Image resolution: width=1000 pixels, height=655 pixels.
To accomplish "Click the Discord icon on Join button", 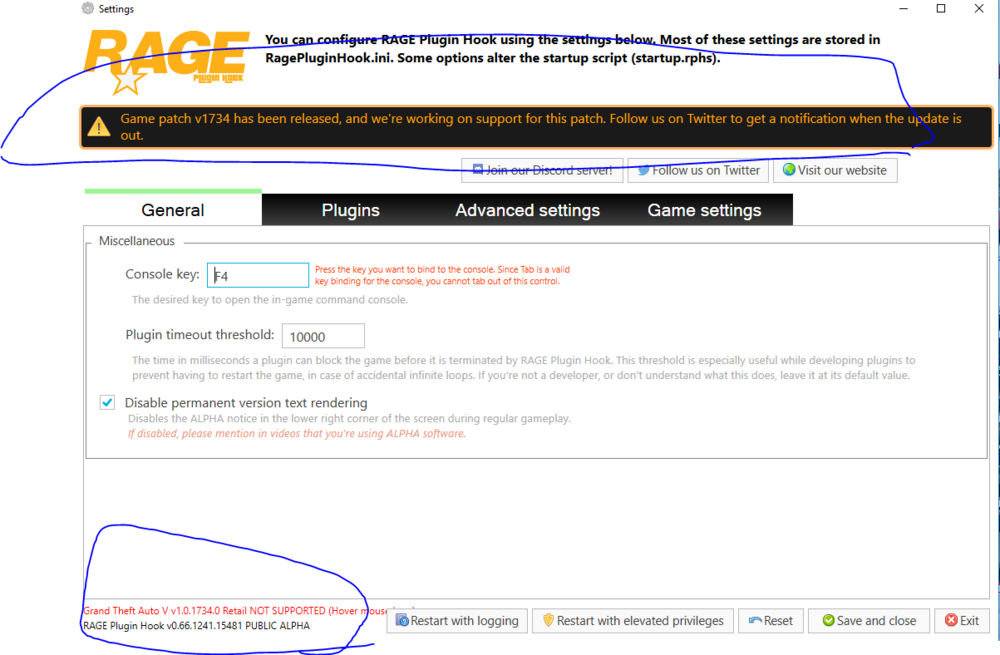I will tap(478, 170).
